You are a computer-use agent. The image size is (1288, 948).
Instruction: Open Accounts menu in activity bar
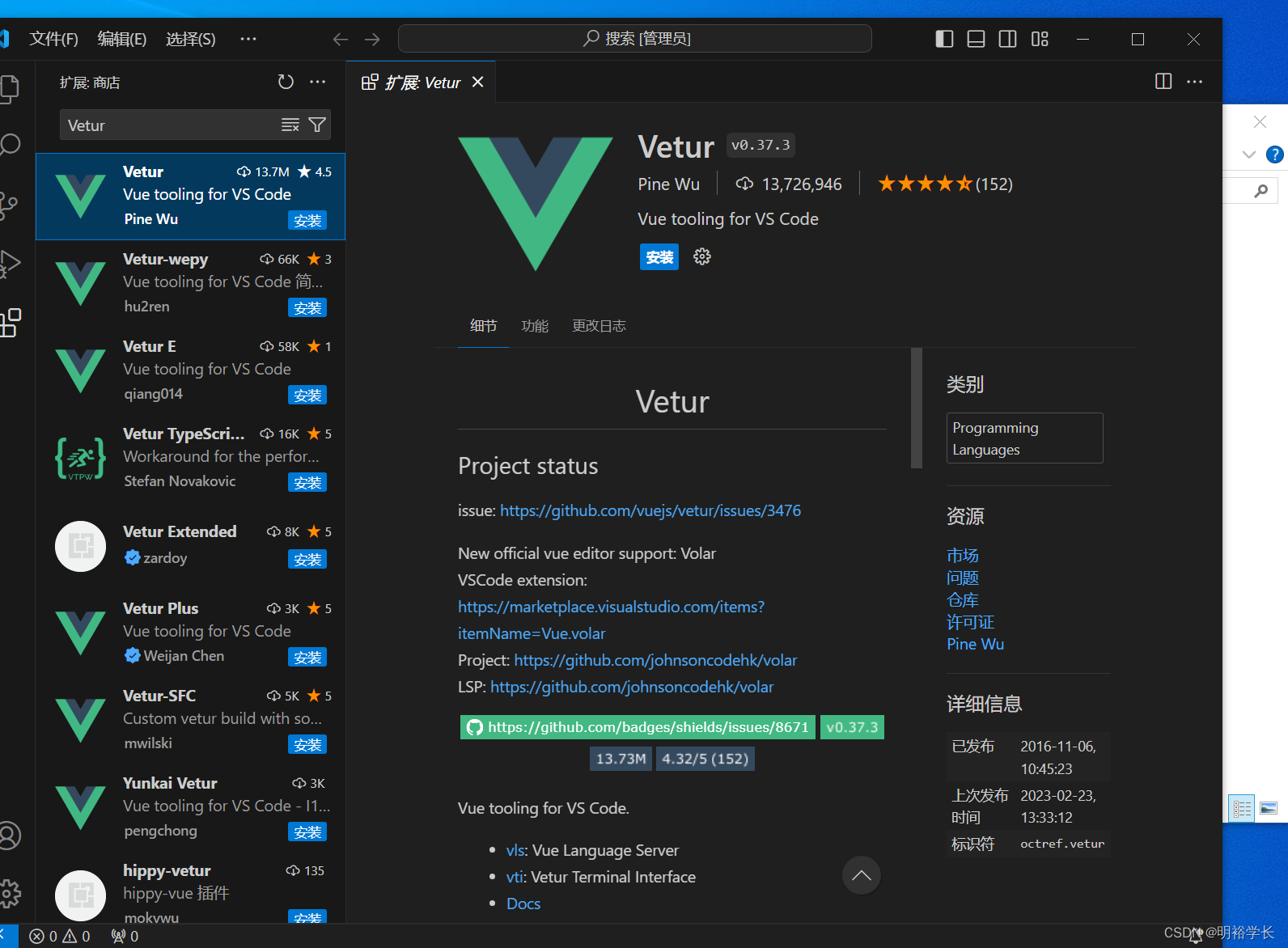coord(10,836)
